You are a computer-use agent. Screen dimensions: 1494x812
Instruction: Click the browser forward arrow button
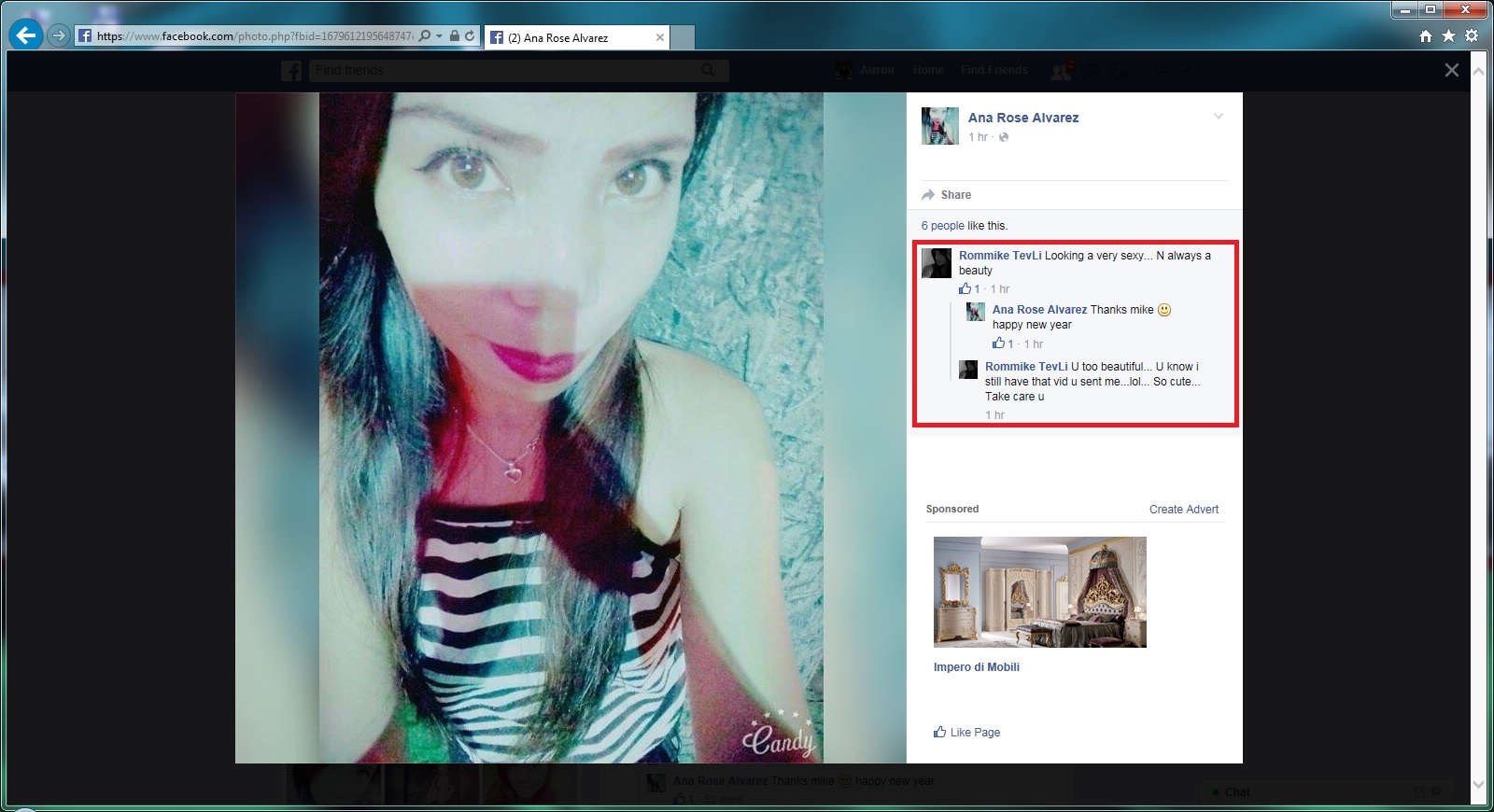pos(59,36)
